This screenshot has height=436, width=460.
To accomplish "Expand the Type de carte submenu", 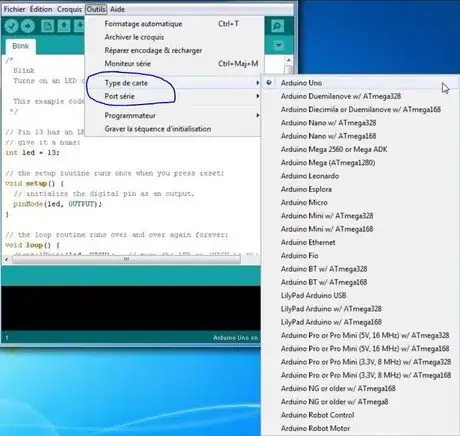I will (x=173, y=83).
